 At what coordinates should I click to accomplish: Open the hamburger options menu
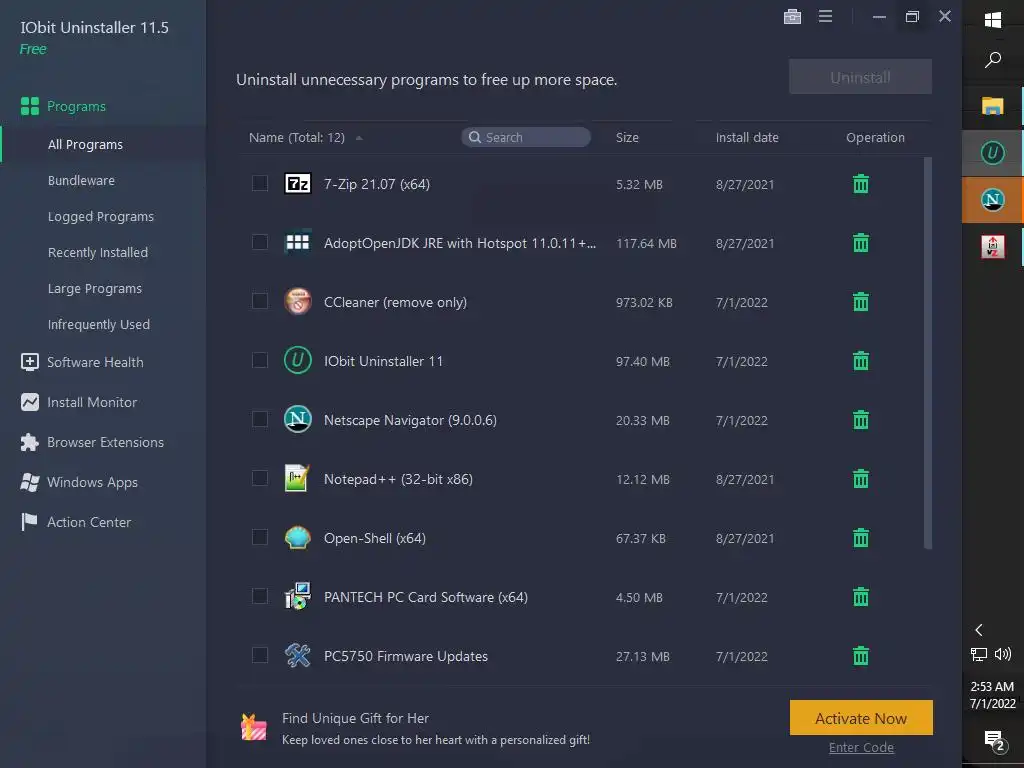click(x=825, y=16)
